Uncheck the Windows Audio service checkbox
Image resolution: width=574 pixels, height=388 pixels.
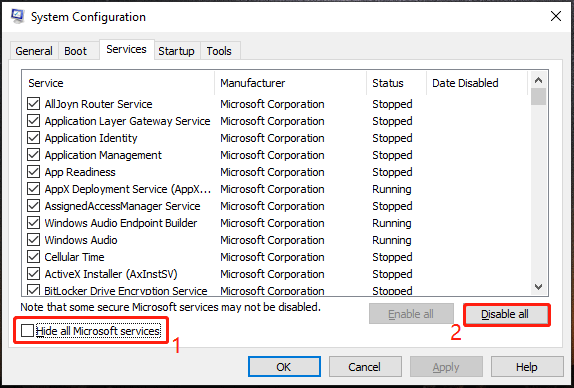click(x=33, y=240)
